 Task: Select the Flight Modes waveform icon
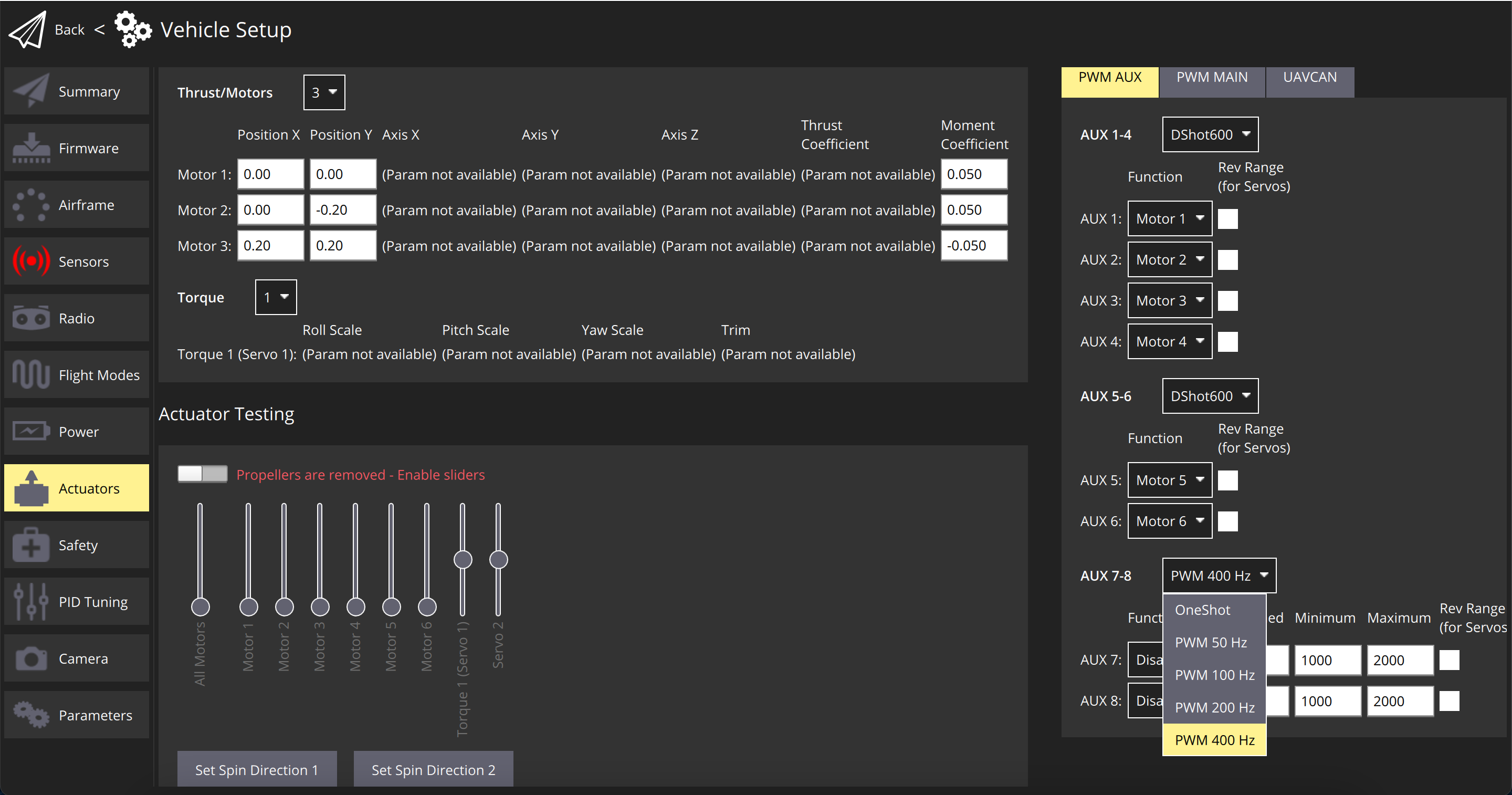pyautogui.click(x=30, y=374)
